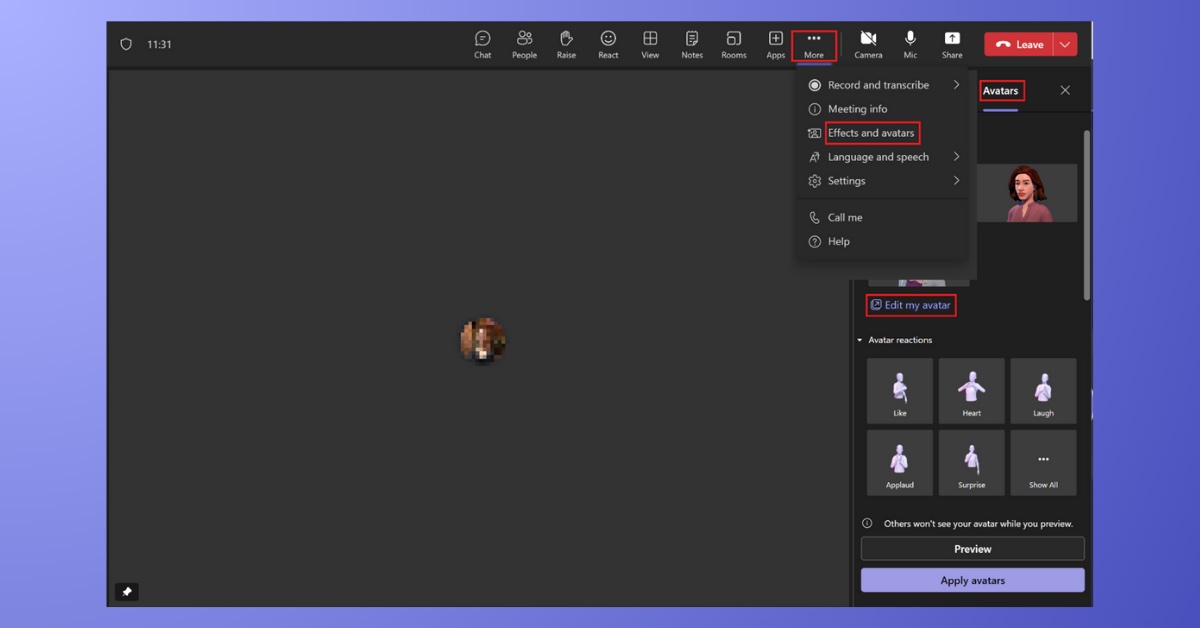
Task: Select the brown-haired avatar thumbnail
Action: coord(1027,193)
